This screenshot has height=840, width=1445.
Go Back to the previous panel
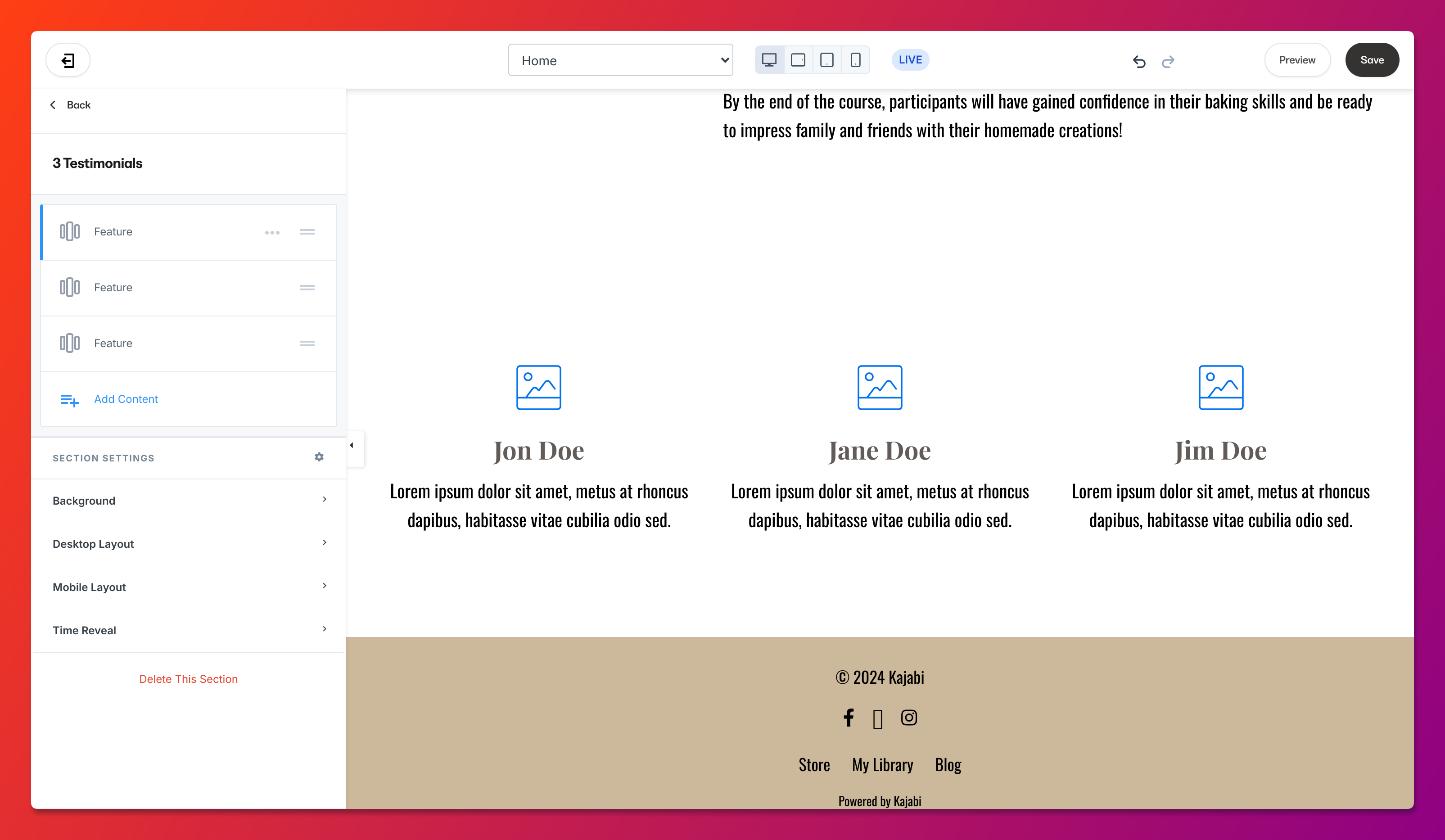pyautogui.click(x=71, y=105)
